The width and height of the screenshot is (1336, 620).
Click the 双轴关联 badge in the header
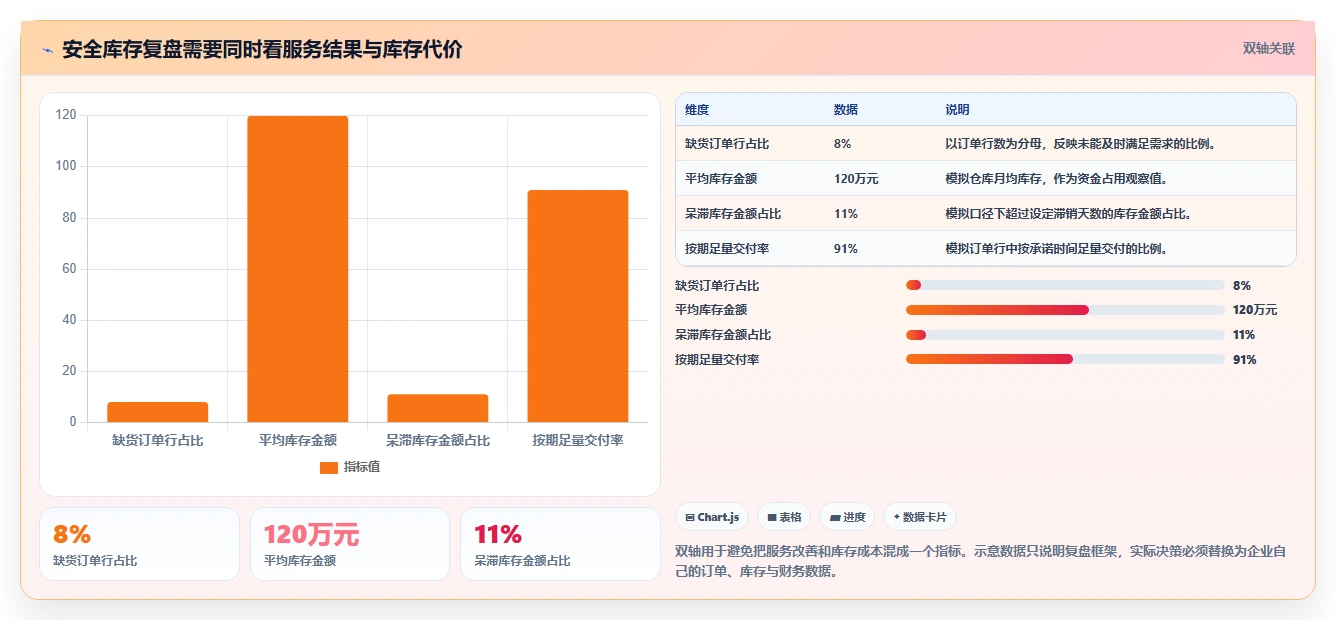[x=1268, y=49]
